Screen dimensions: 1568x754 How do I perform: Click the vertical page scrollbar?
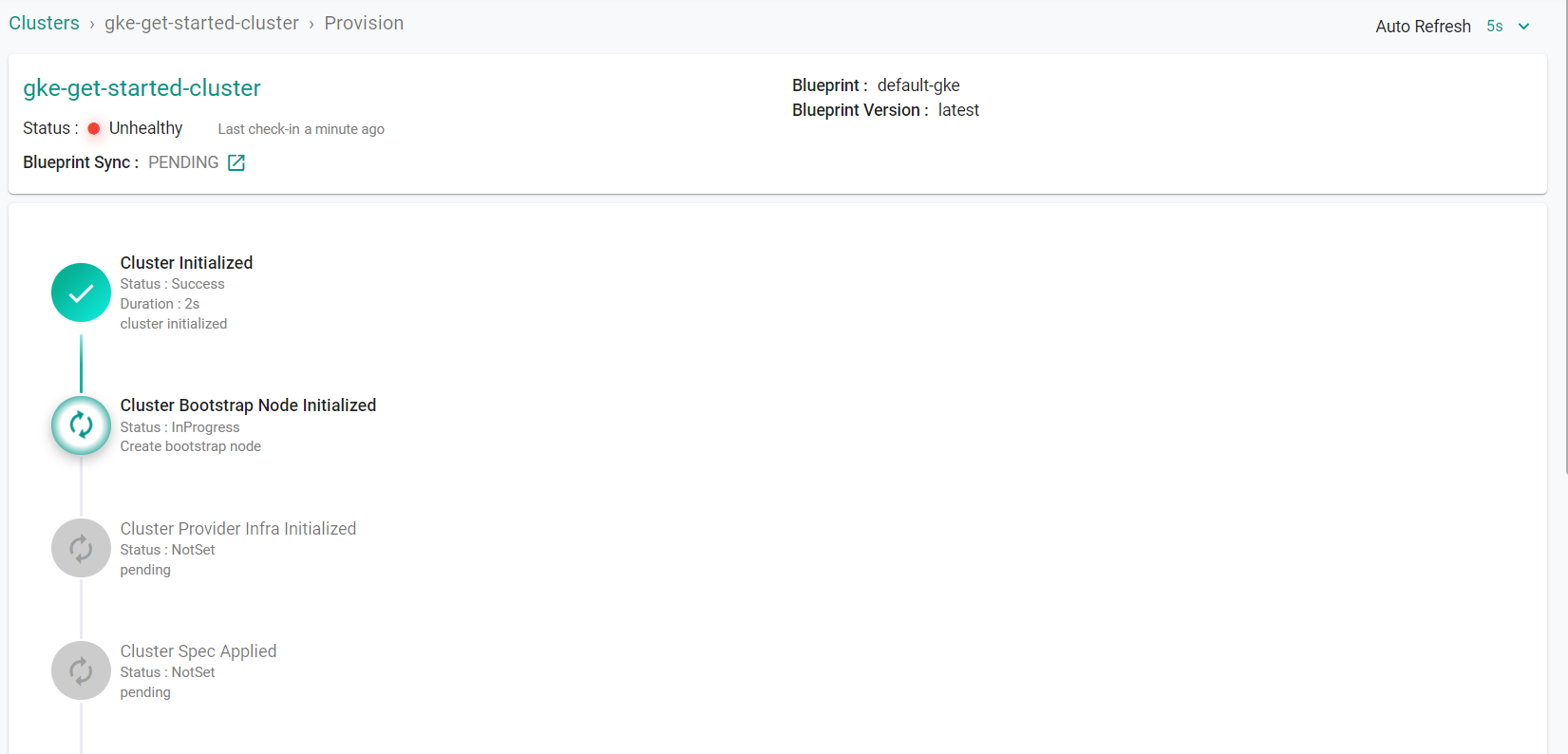1565,237
